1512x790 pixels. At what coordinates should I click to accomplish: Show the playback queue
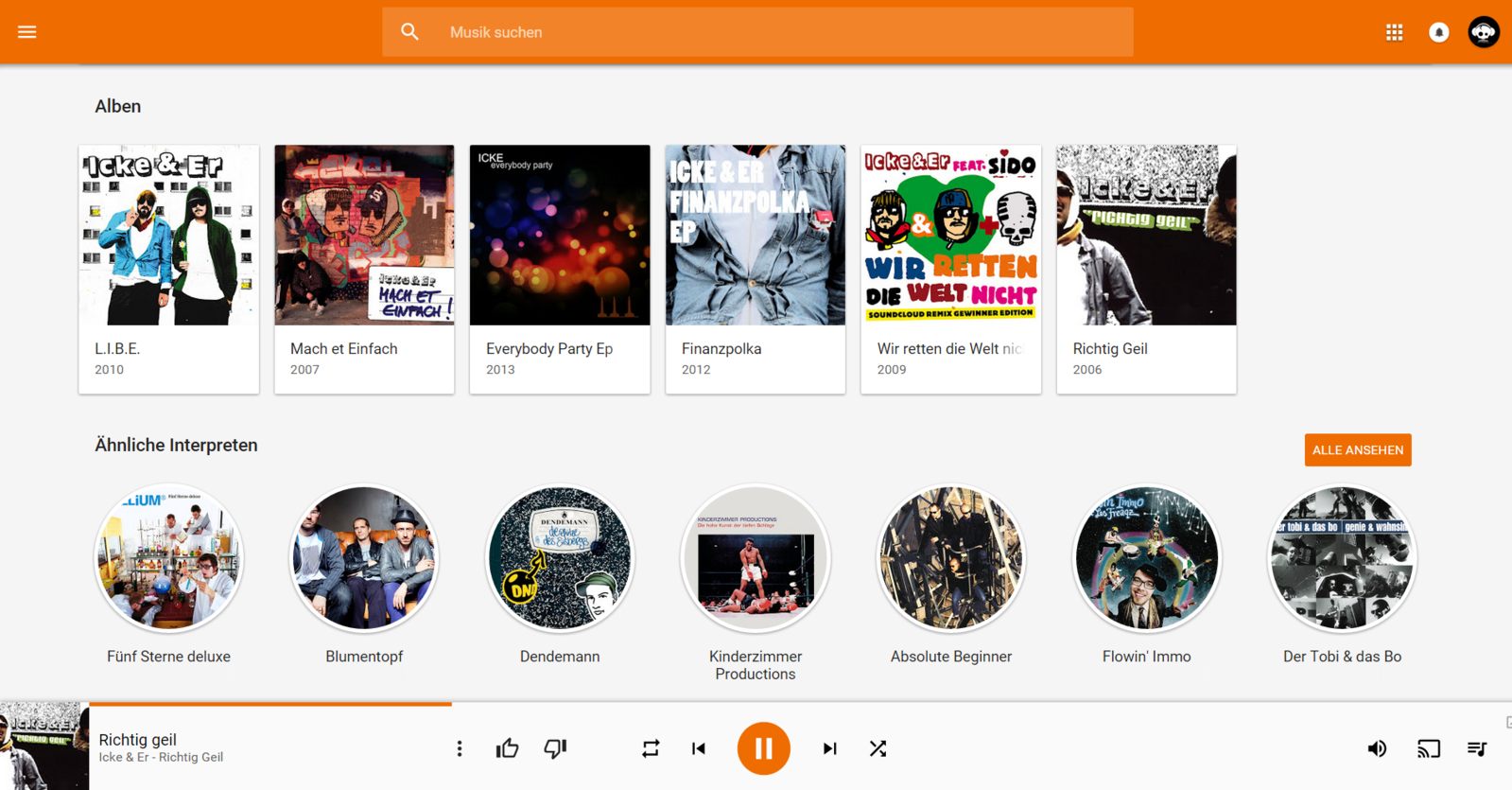1476,748
